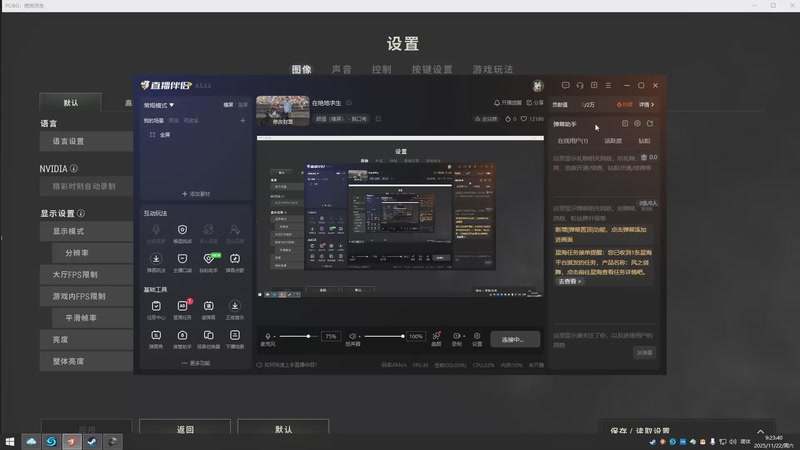Click the pop-out icon in 弹幕助手 header
The image size is (800, 450).
pyautogui.click(x=650, y=123)
